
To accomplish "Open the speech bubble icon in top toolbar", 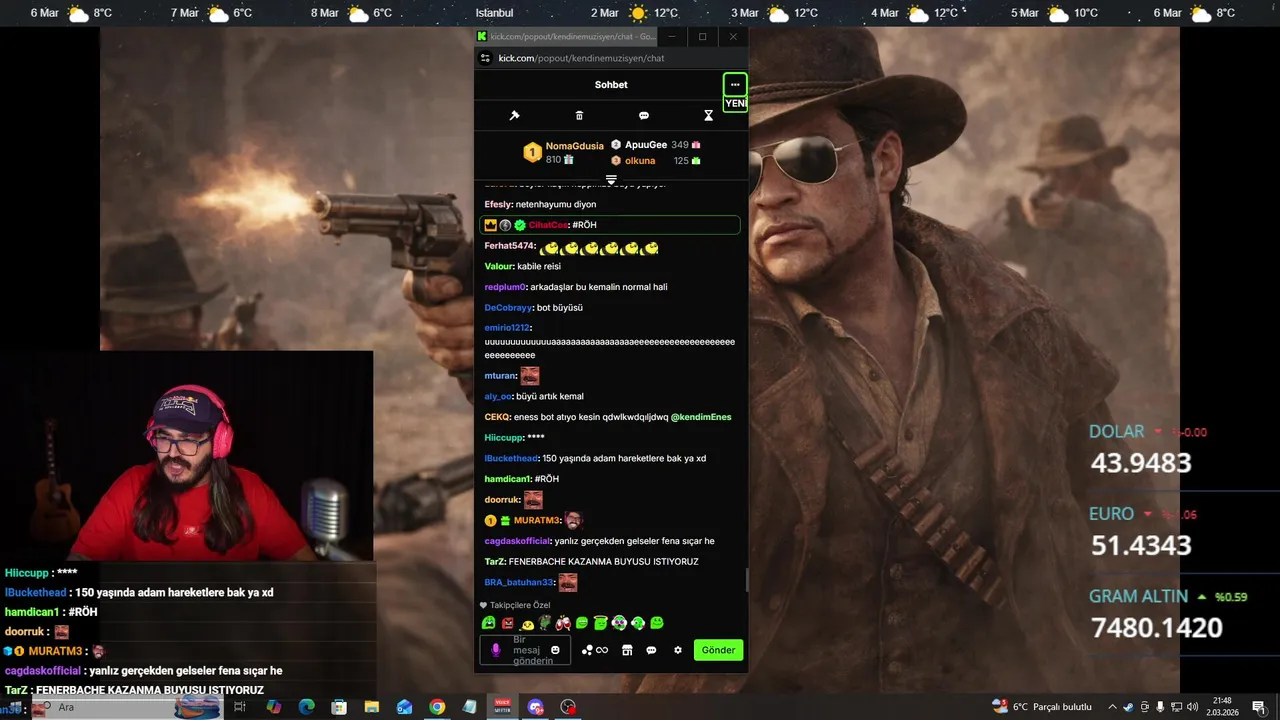I will coord(644,116).
